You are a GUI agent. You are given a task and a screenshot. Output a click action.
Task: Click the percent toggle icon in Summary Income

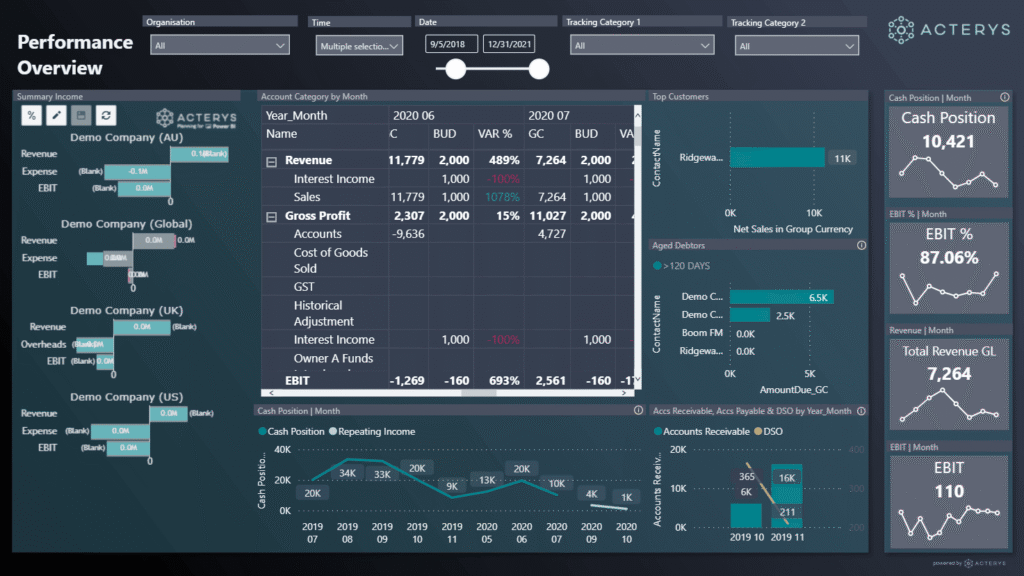pyautogui.click(x=31, y=116)
